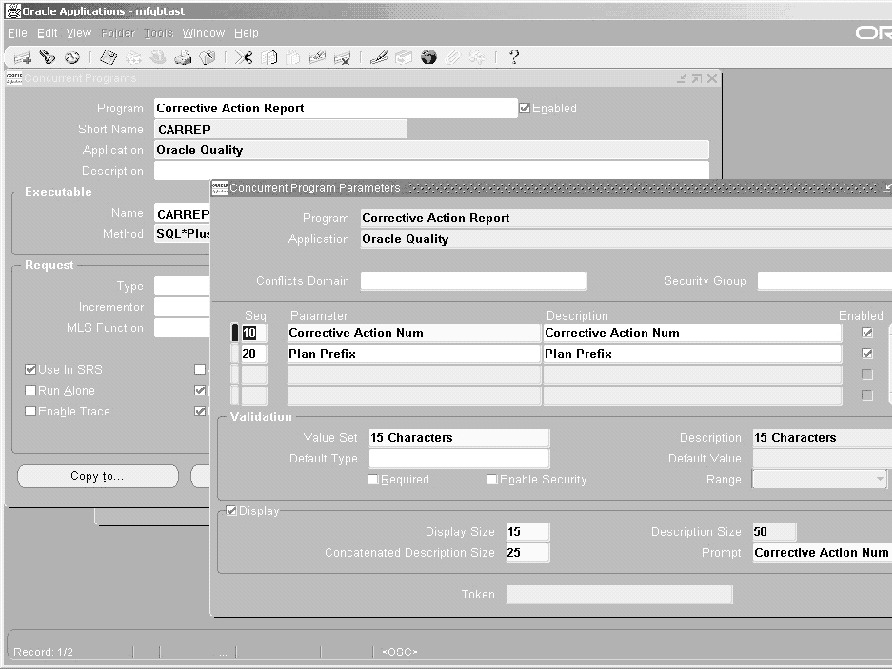Click the Print toolbar icon

point(183,57)
